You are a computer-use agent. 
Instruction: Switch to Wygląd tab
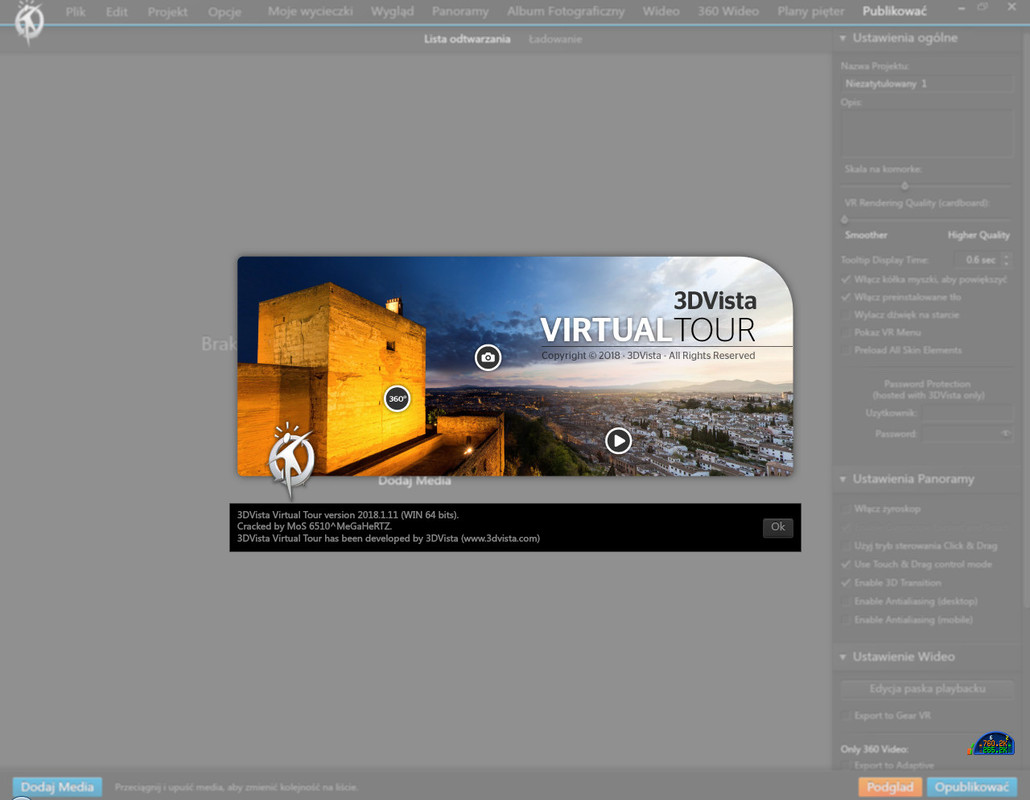point(392,11)
